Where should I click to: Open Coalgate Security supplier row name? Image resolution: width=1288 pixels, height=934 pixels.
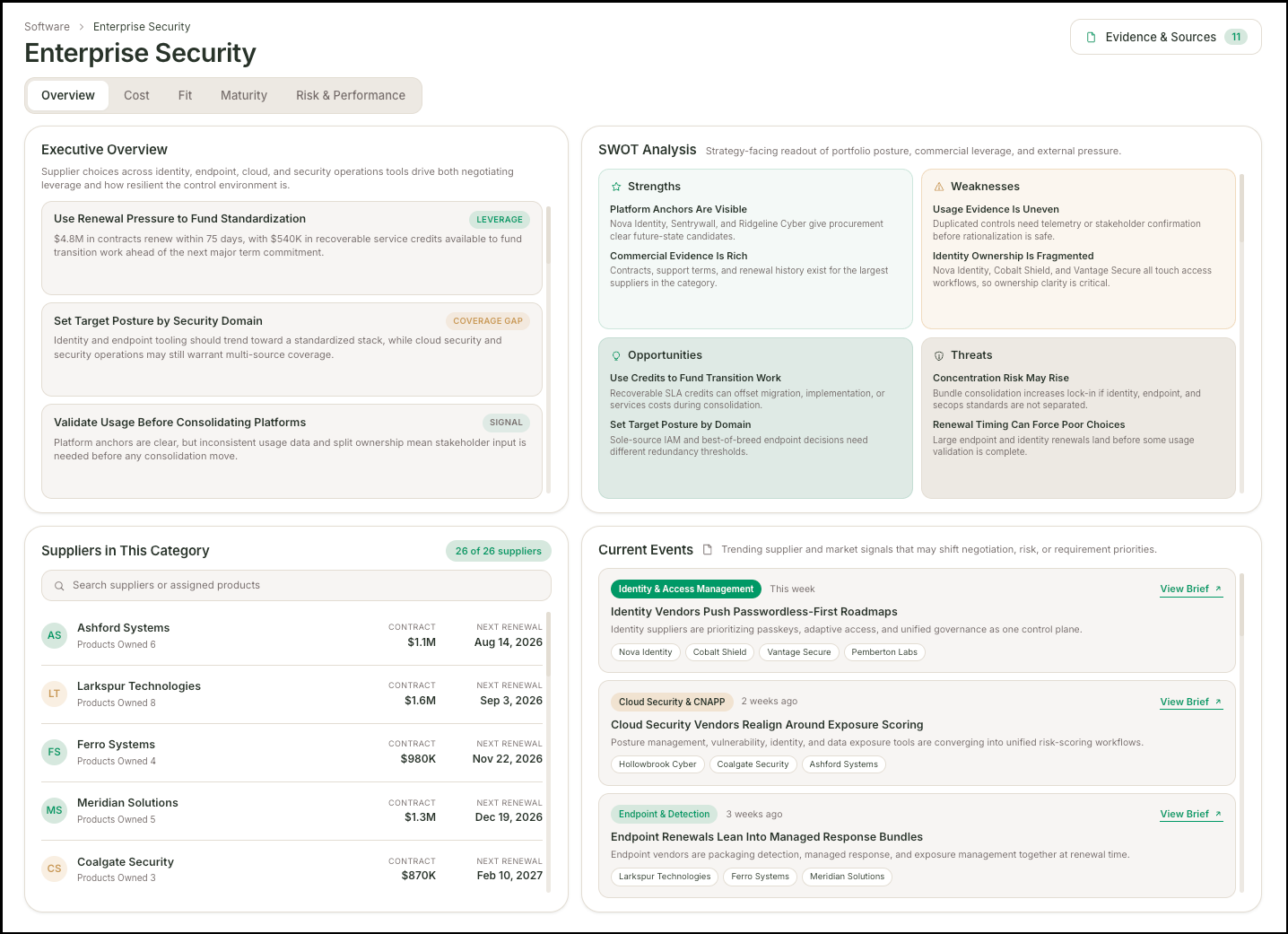pyautogui.click(x=126, y=862)
